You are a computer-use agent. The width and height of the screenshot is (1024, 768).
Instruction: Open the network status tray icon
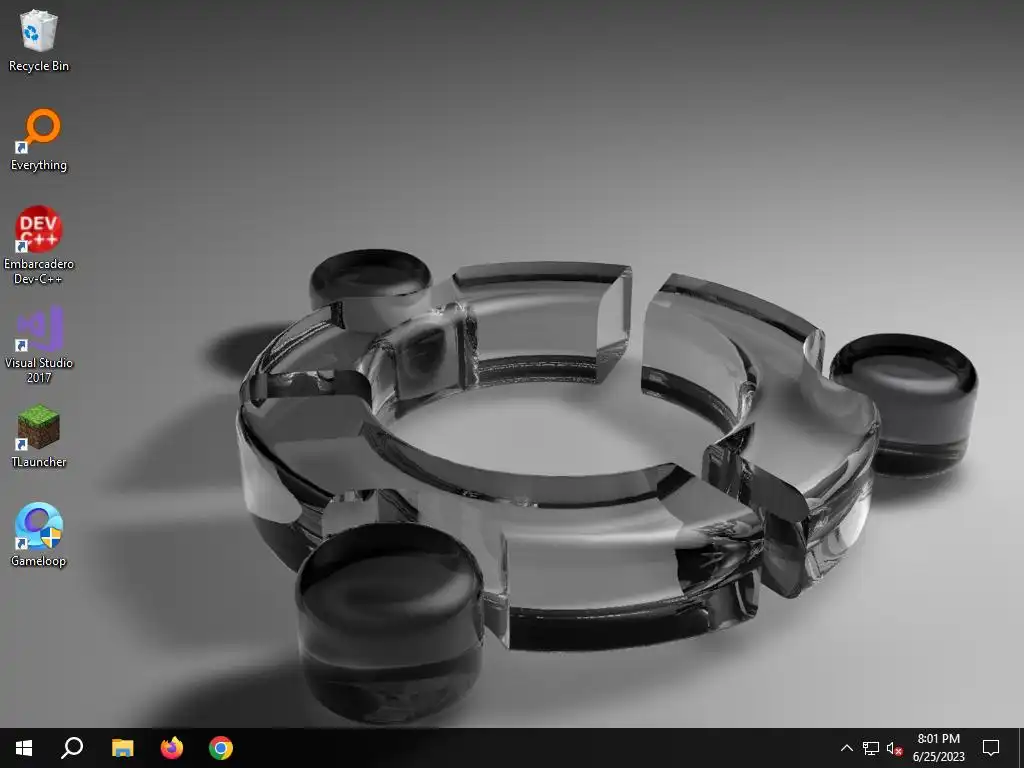pyautogui.click(x=871, y=748)
